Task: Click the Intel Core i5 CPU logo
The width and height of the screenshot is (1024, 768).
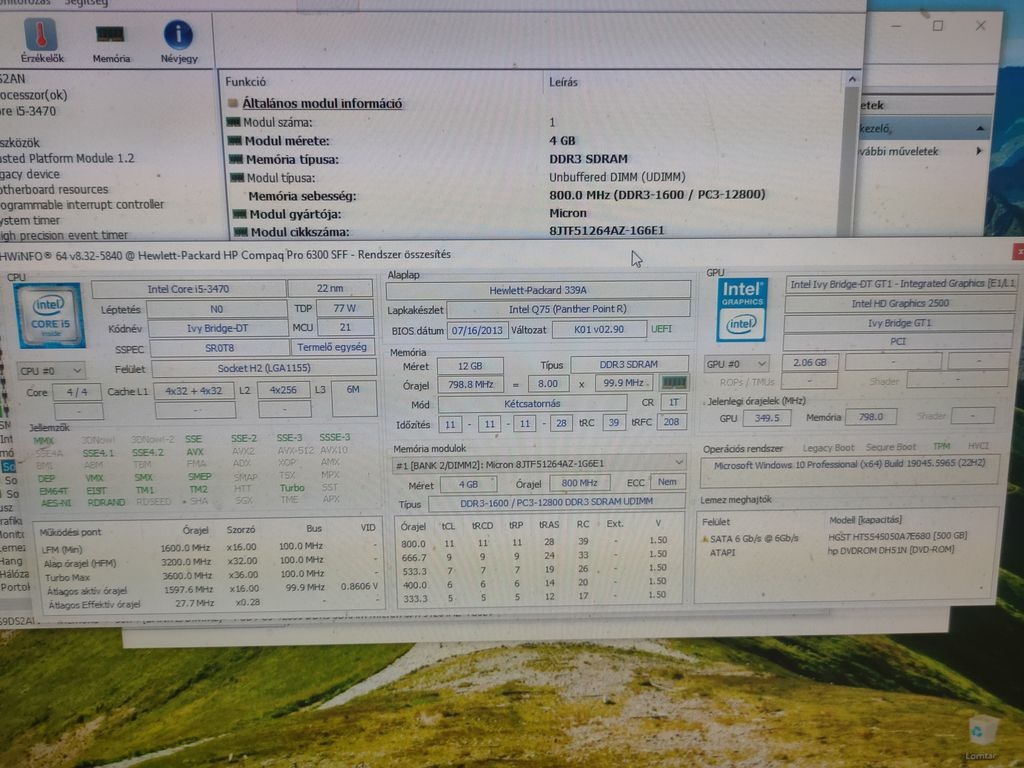Action: tap(50, 315)
